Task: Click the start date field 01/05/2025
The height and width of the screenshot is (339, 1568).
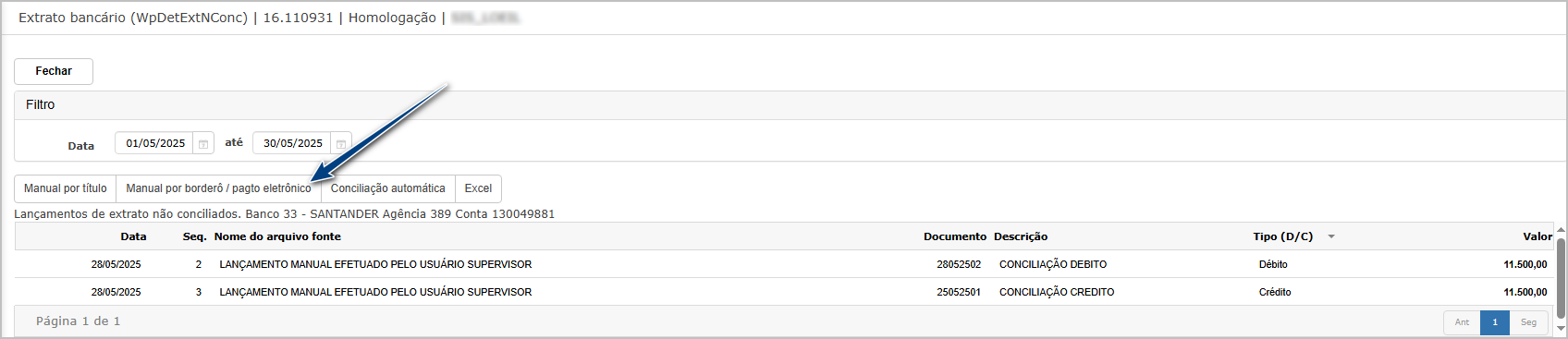Action: (x=154, y=143)
